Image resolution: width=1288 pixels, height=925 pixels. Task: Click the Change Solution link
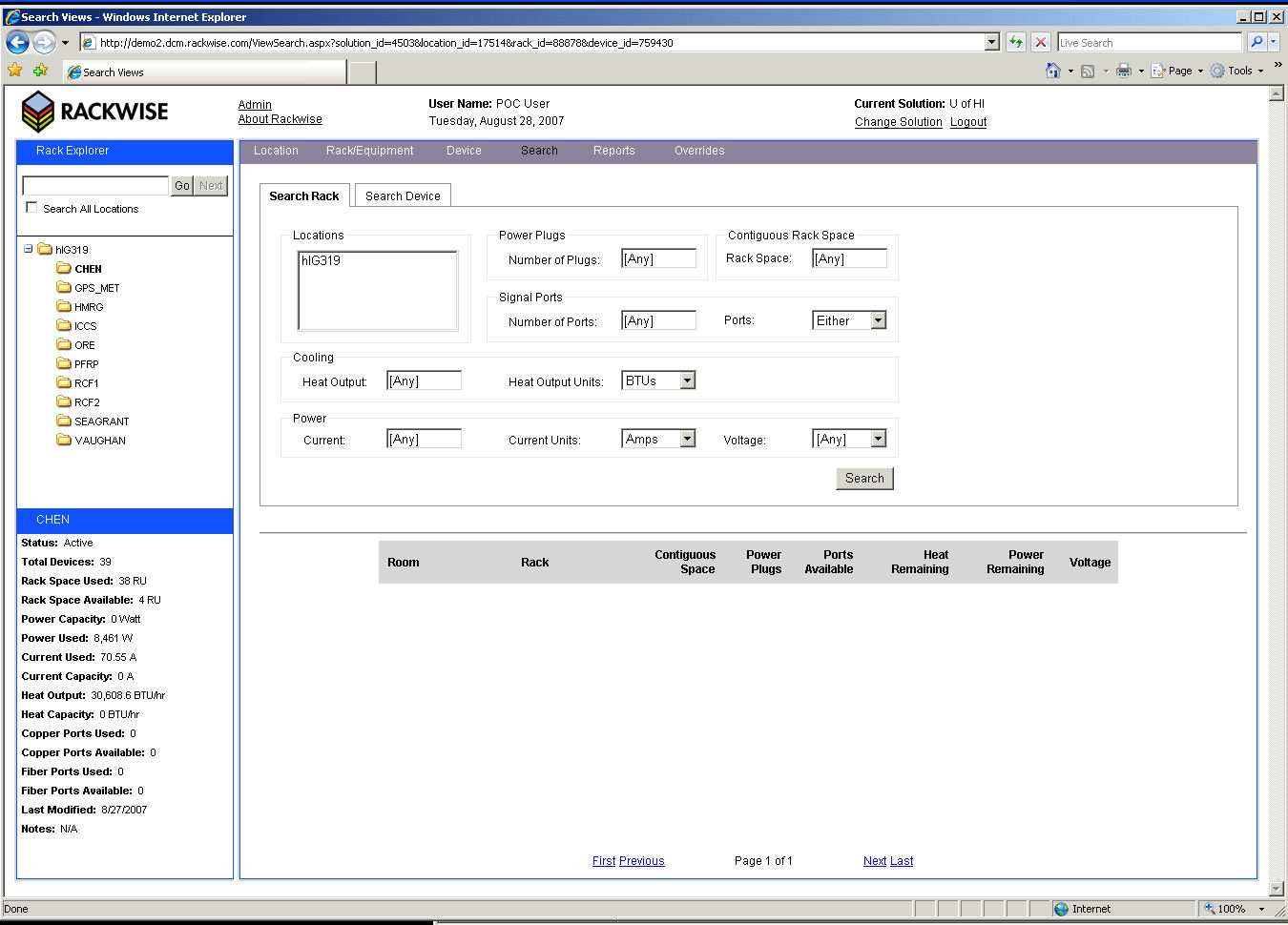point(898,122)
